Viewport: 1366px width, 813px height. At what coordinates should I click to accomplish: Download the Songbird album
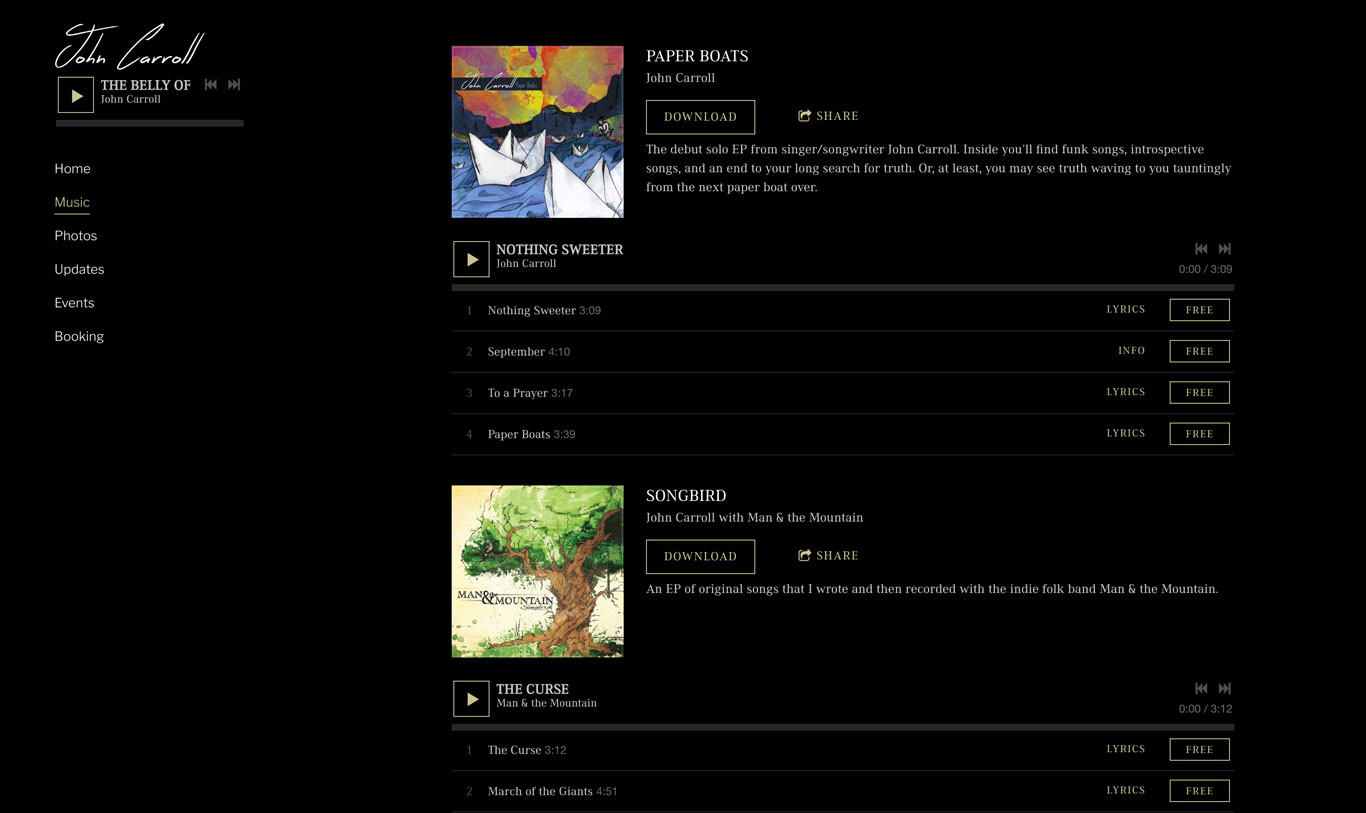[700, 557]
